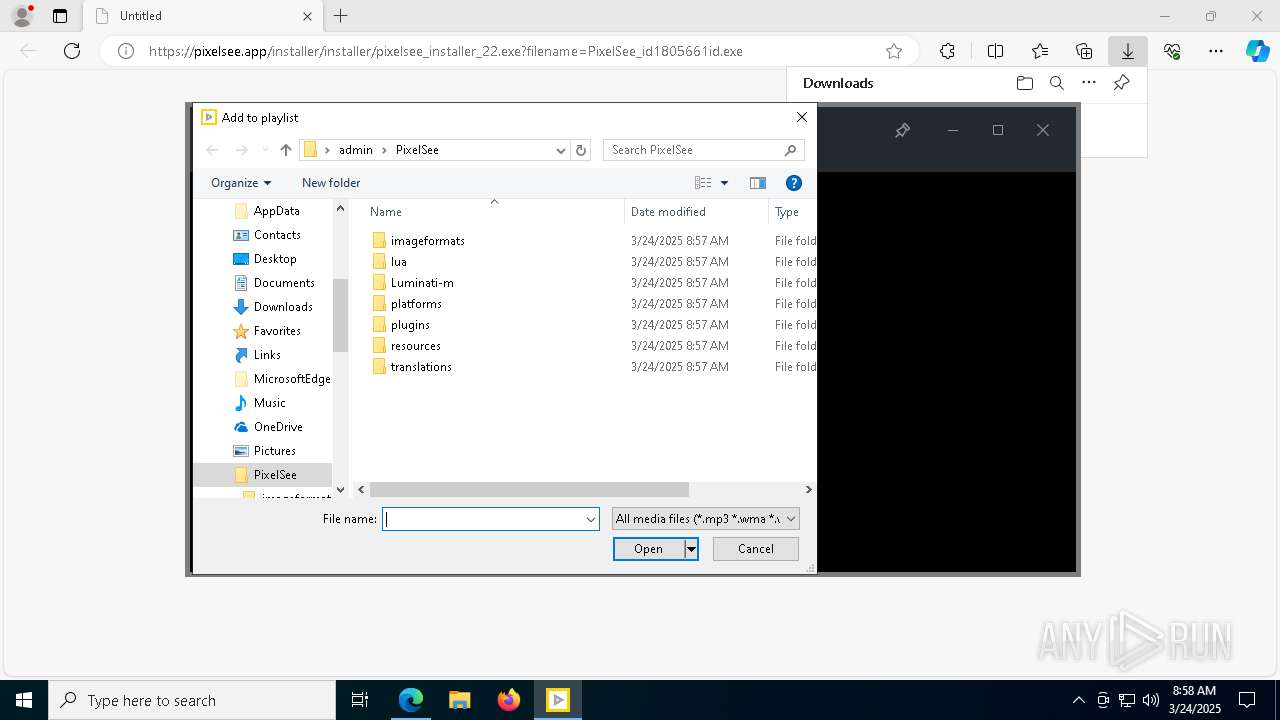Select Music in the navigation tree

270,403
